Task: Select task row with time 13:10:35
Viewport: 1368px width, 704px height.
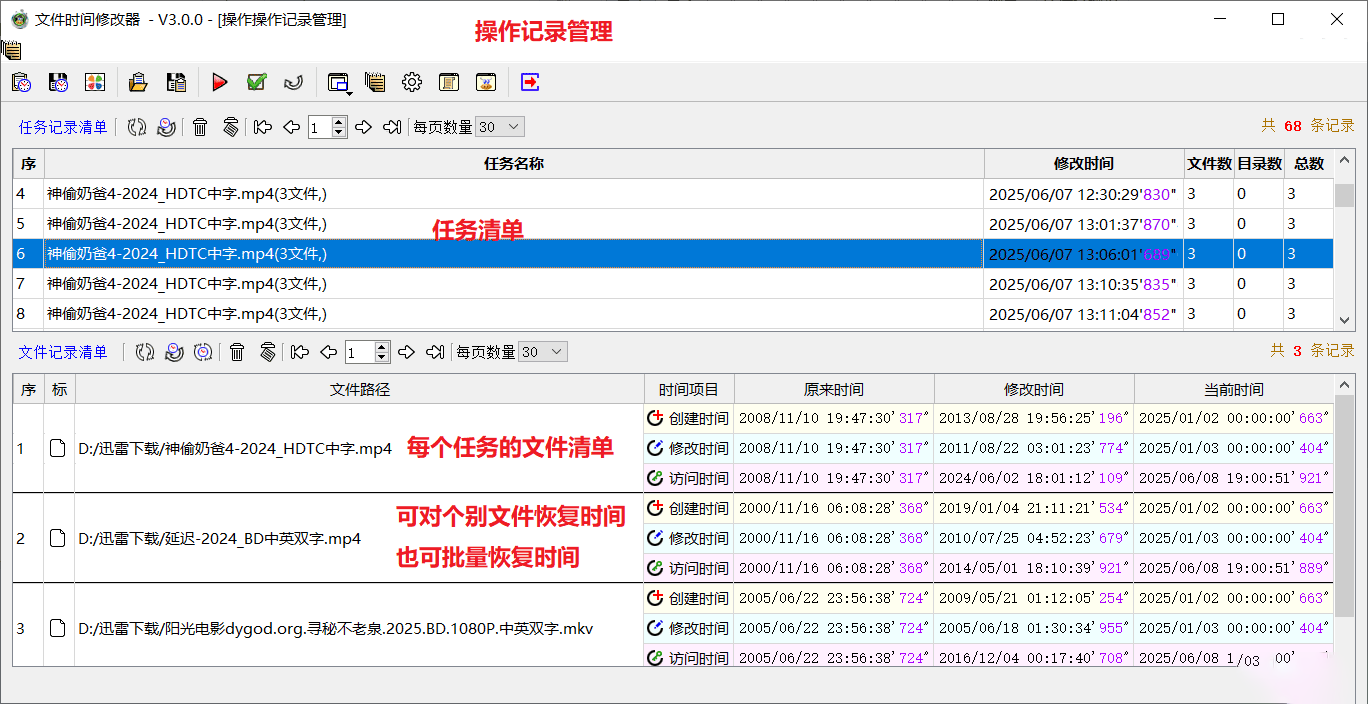Action: (673, 284)
